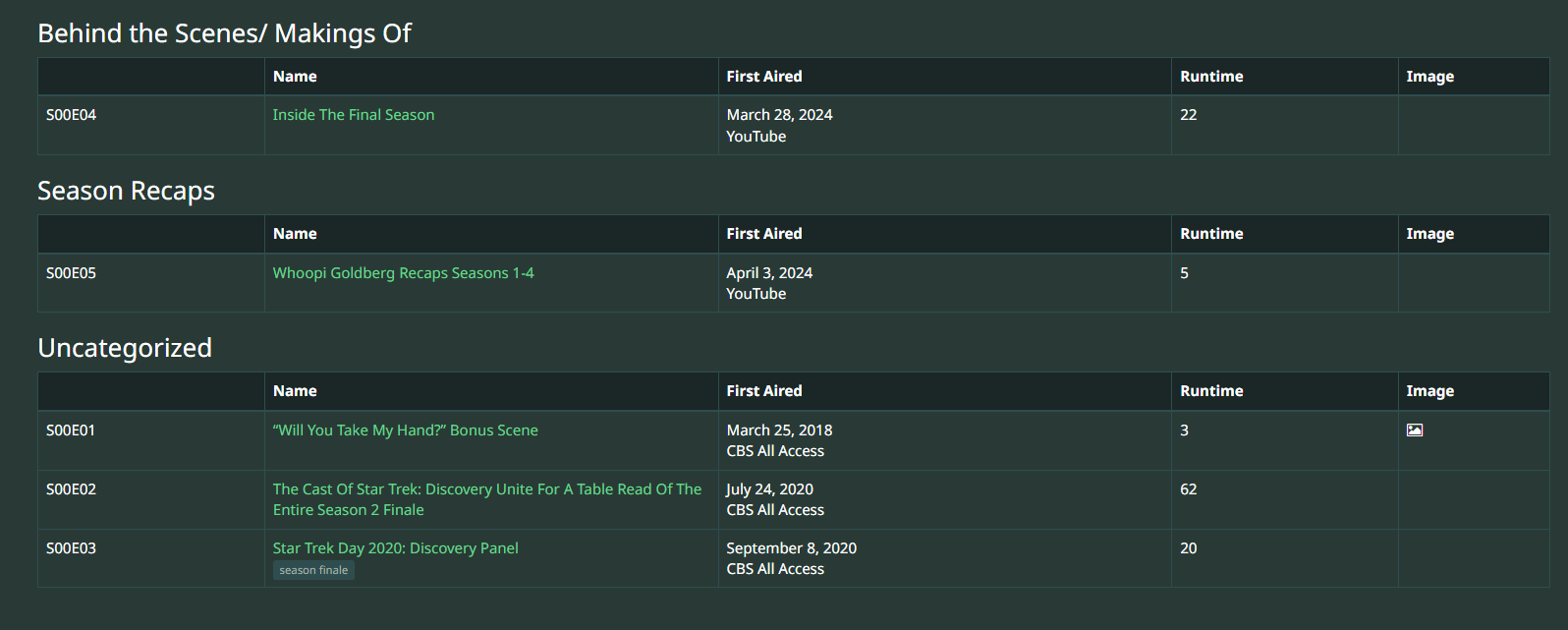
Task: Click the March 28, 2024 air date
Action: click(779, 115)
